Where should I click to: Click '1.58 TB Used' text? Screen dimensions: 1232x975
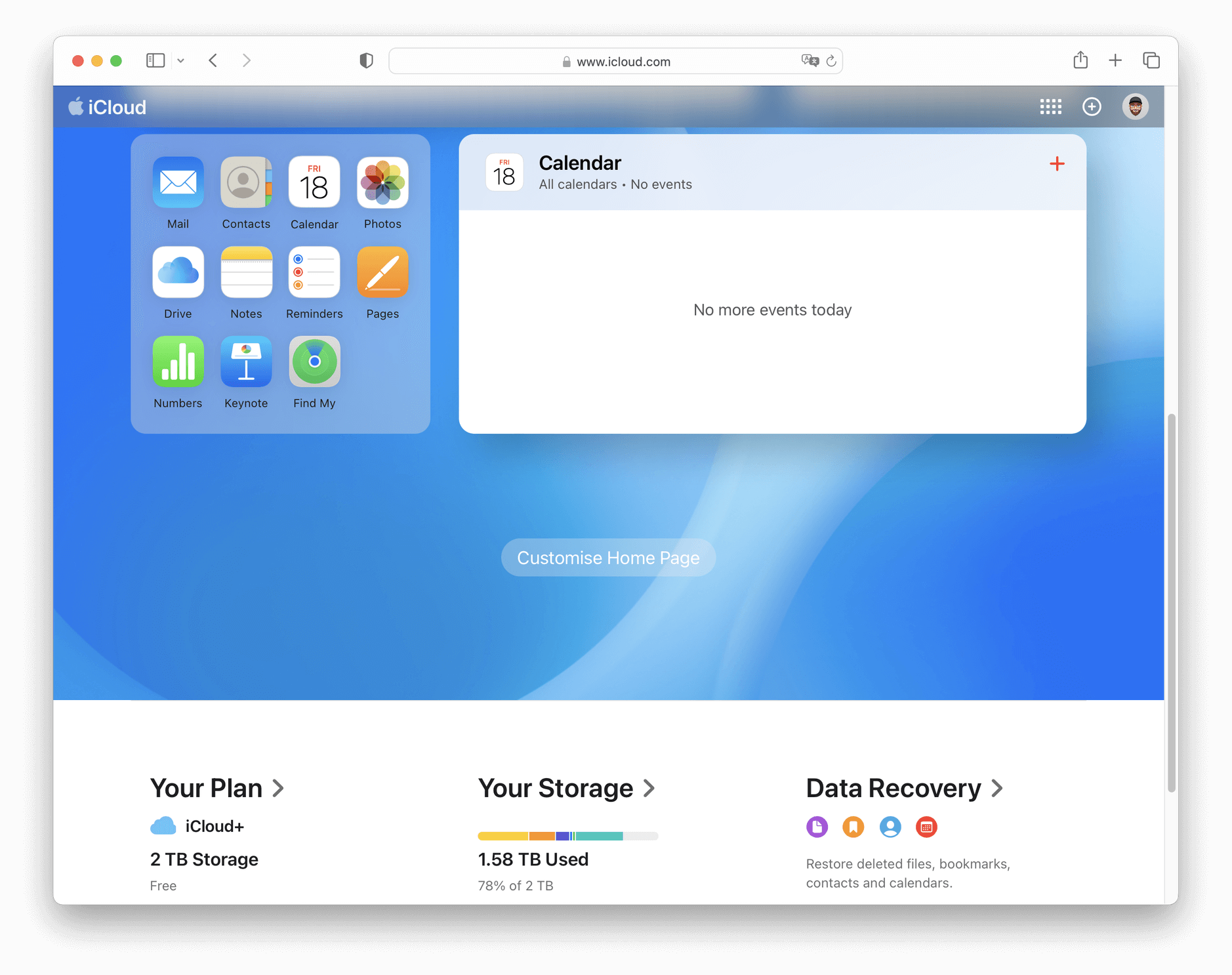533,860
